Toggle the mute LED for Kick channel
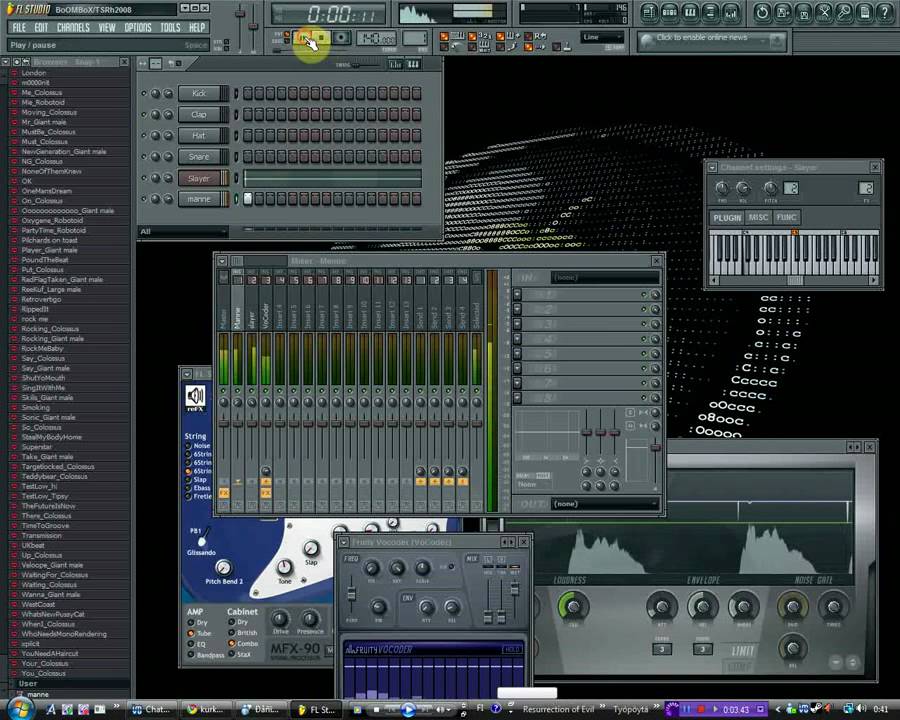The height and width of the screenshot is (720, 900). [x=143, y=93]
